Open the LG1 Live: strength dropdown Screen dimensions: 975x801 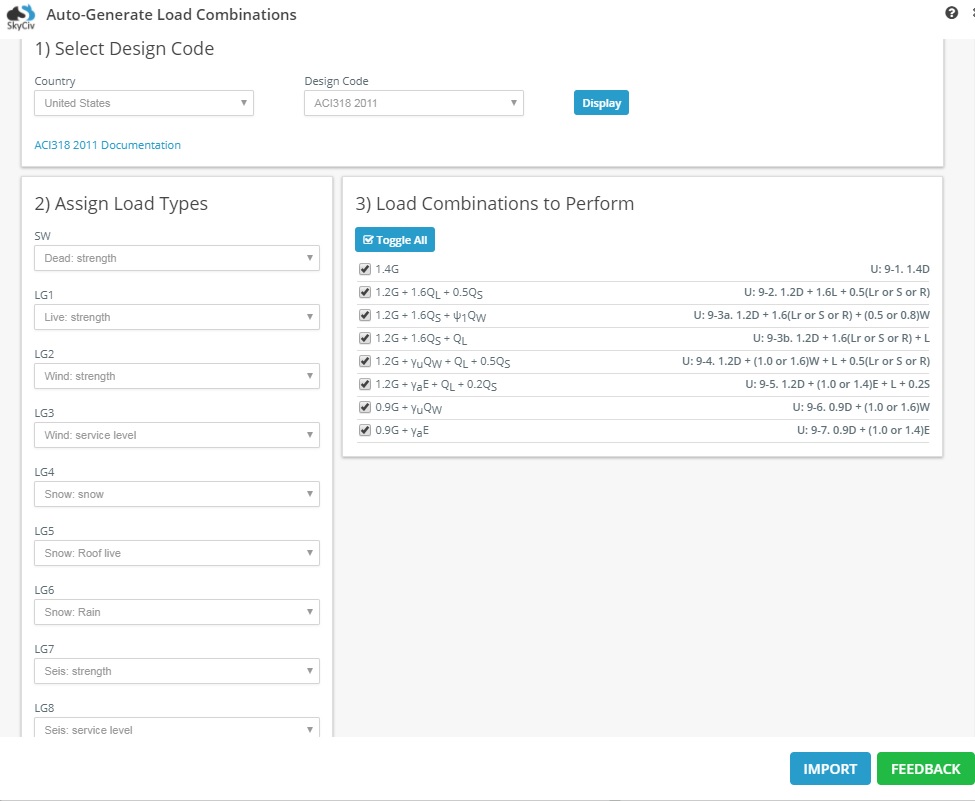177,317
